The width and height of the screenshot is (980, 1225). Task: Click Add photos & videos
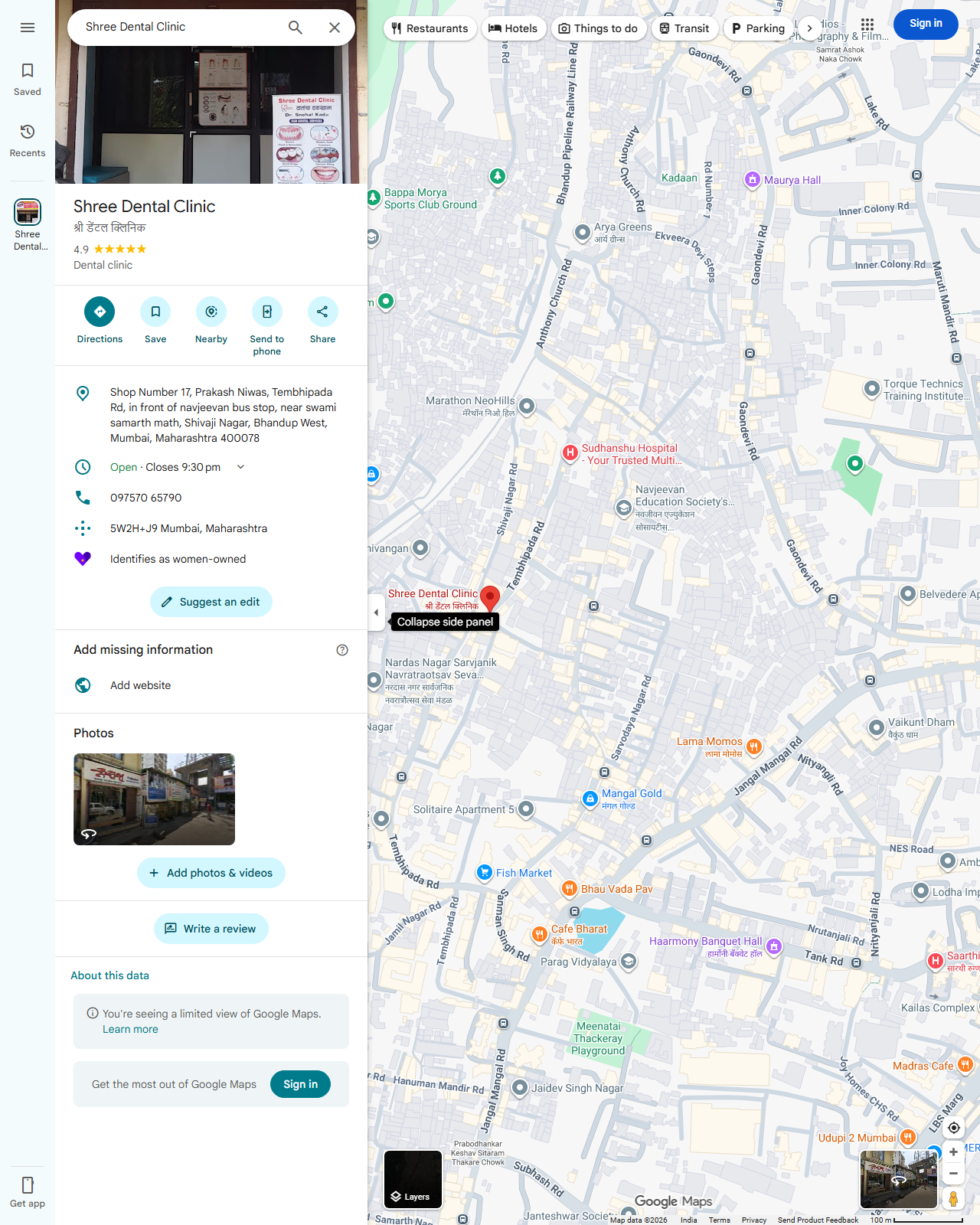(x=211, y=873)
